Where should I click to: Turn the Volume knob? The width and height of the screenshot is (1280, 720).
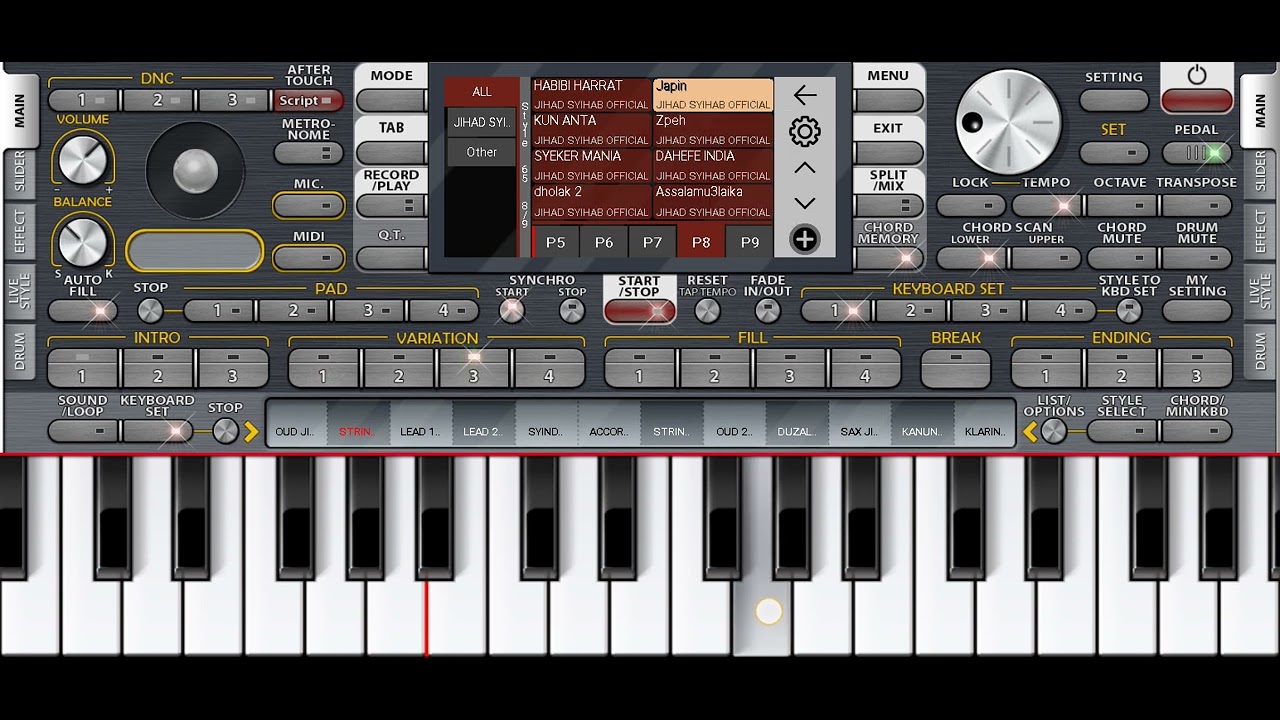(x=83, y=160)
